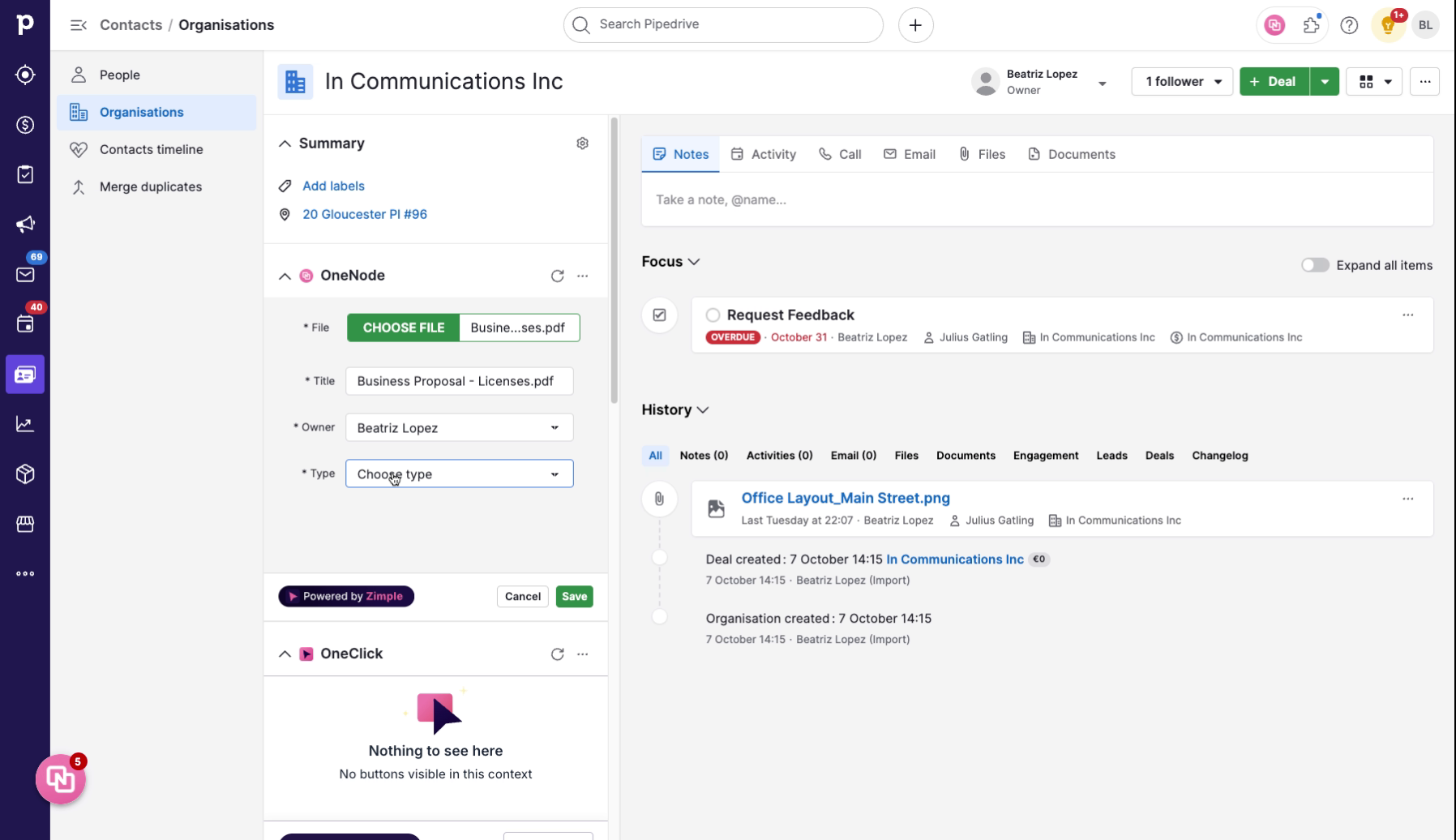This screenshot has width=1456, height=840.
Task: Open the 20 Gloucester Pl #96 address link
Action: point(365,214)
